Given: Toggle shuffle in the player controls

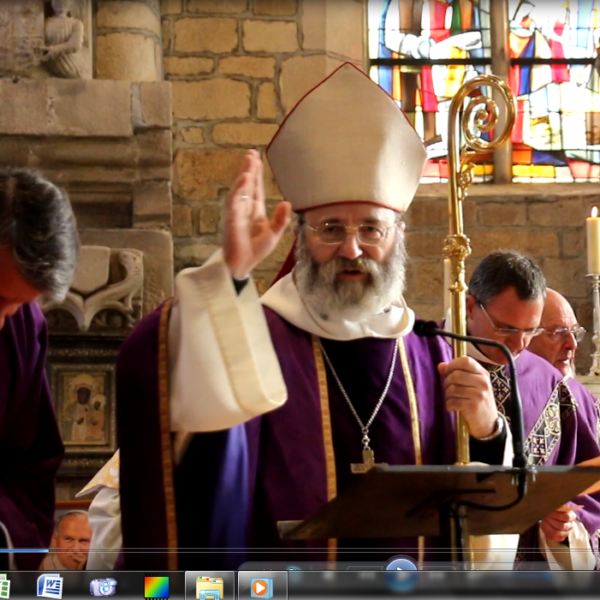Looking at the screenshot, I should pos(293,575).
